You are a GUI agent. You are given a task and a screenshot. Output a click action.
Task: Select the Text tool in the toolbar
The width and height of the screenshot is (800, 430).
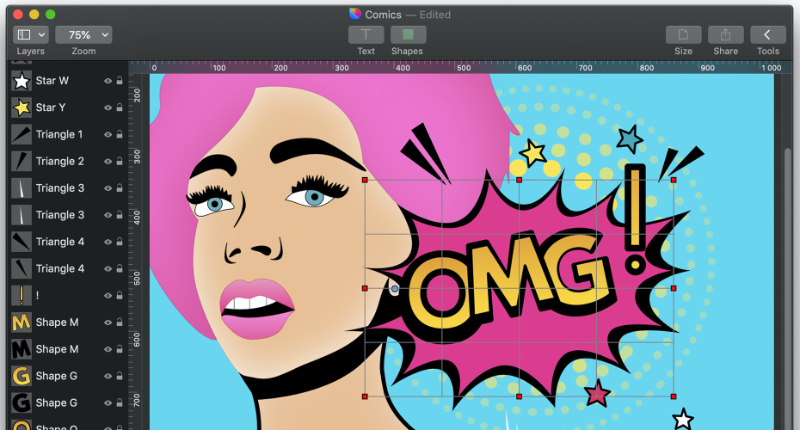coord(366,35)
